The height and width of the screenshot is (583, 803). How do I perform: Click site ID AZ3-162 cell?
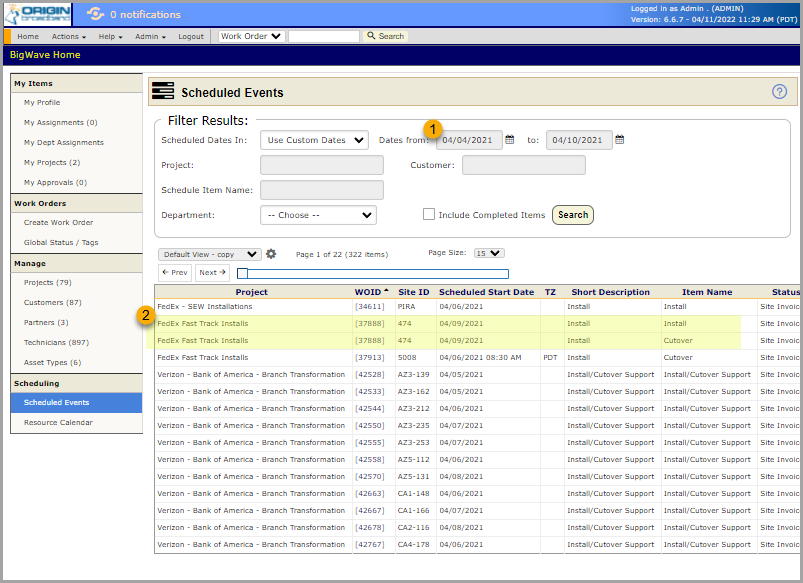[x=414, y=391]
